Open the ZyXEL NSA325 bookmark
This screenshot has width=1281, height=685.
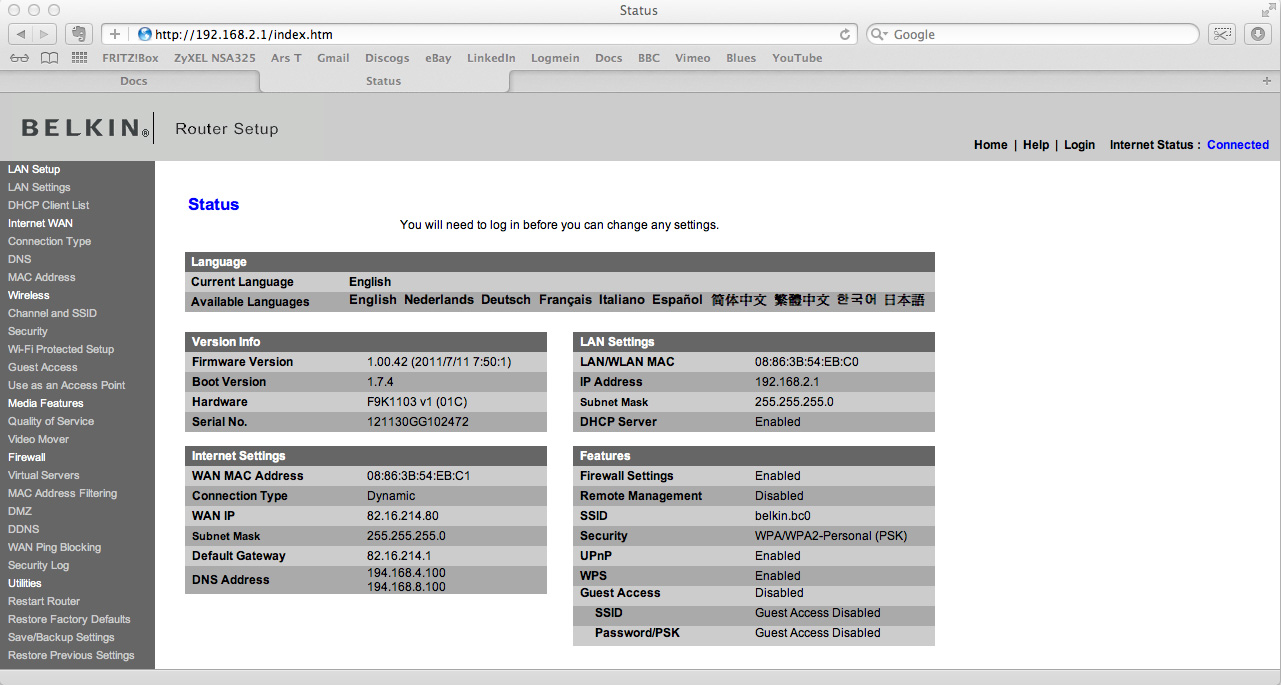click(x=215, y=58)
